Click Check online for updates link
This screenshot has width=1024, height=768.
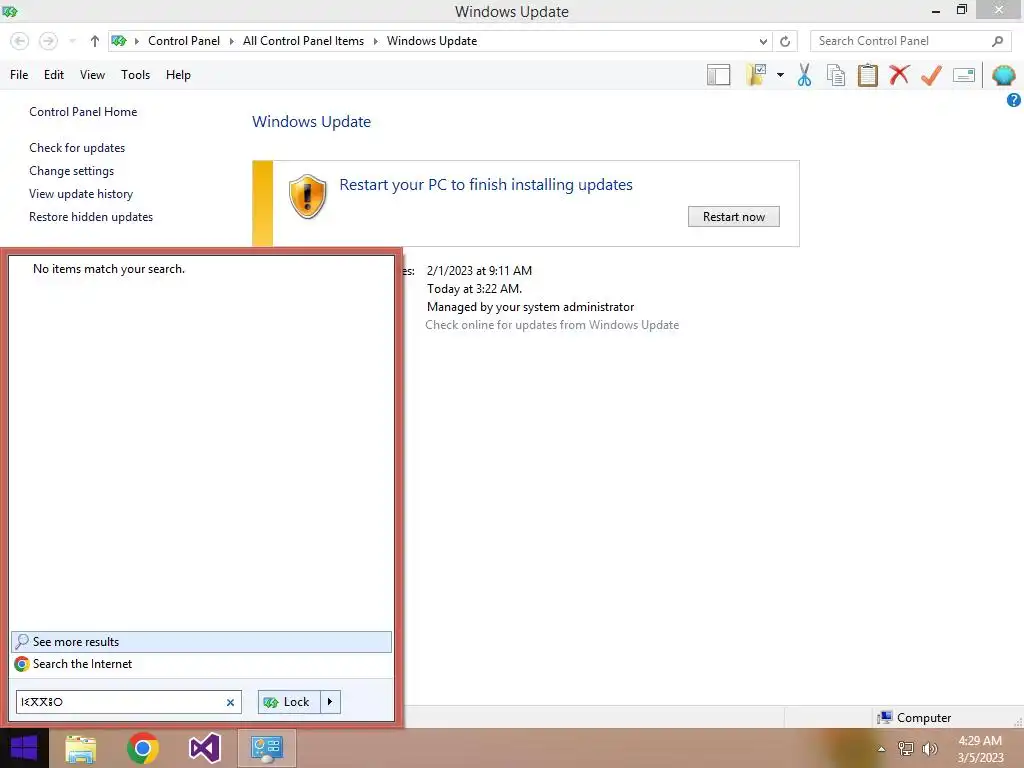552,325
